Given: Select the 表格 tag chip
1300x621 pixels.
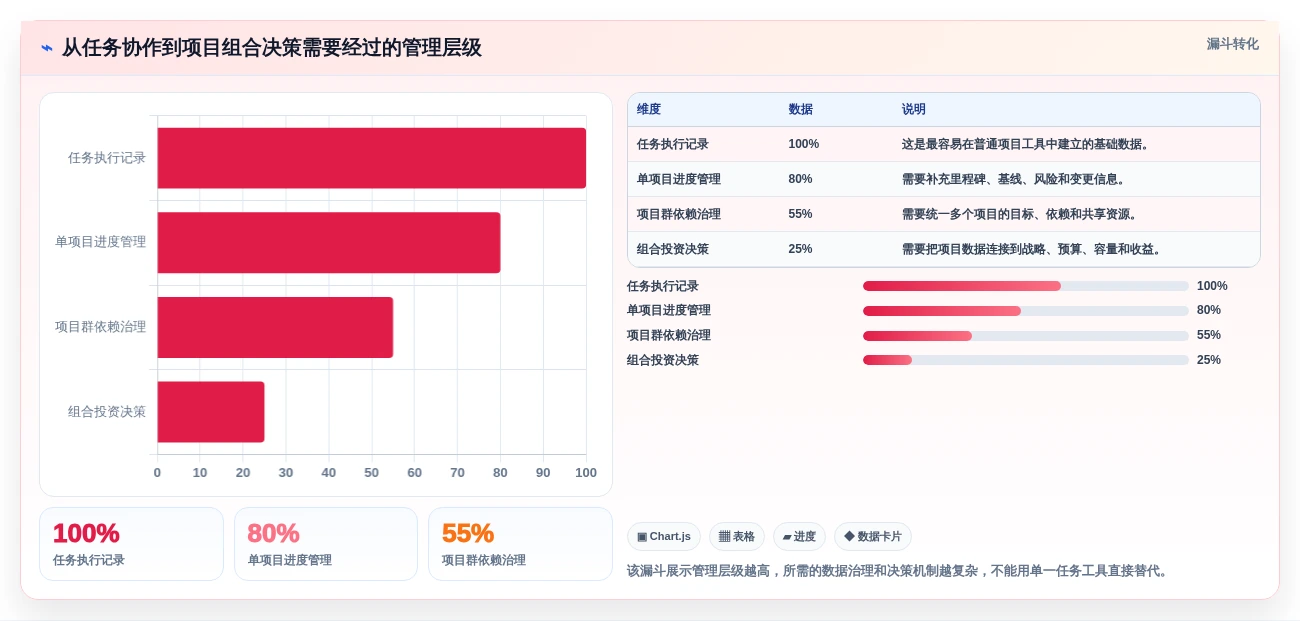Looking at the screenshot, I should pyautogui.click(x=737, y=537).
